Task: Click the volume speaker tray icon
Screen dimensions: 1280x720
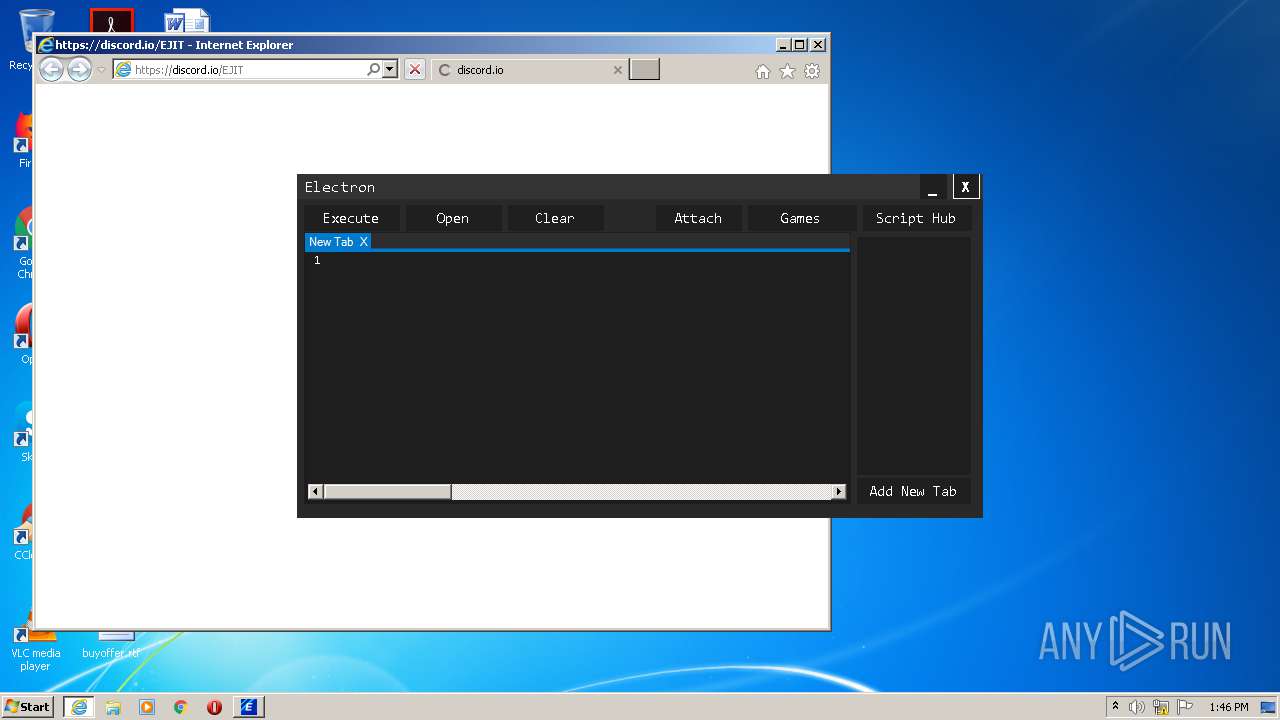Action: coord(1137,707)
